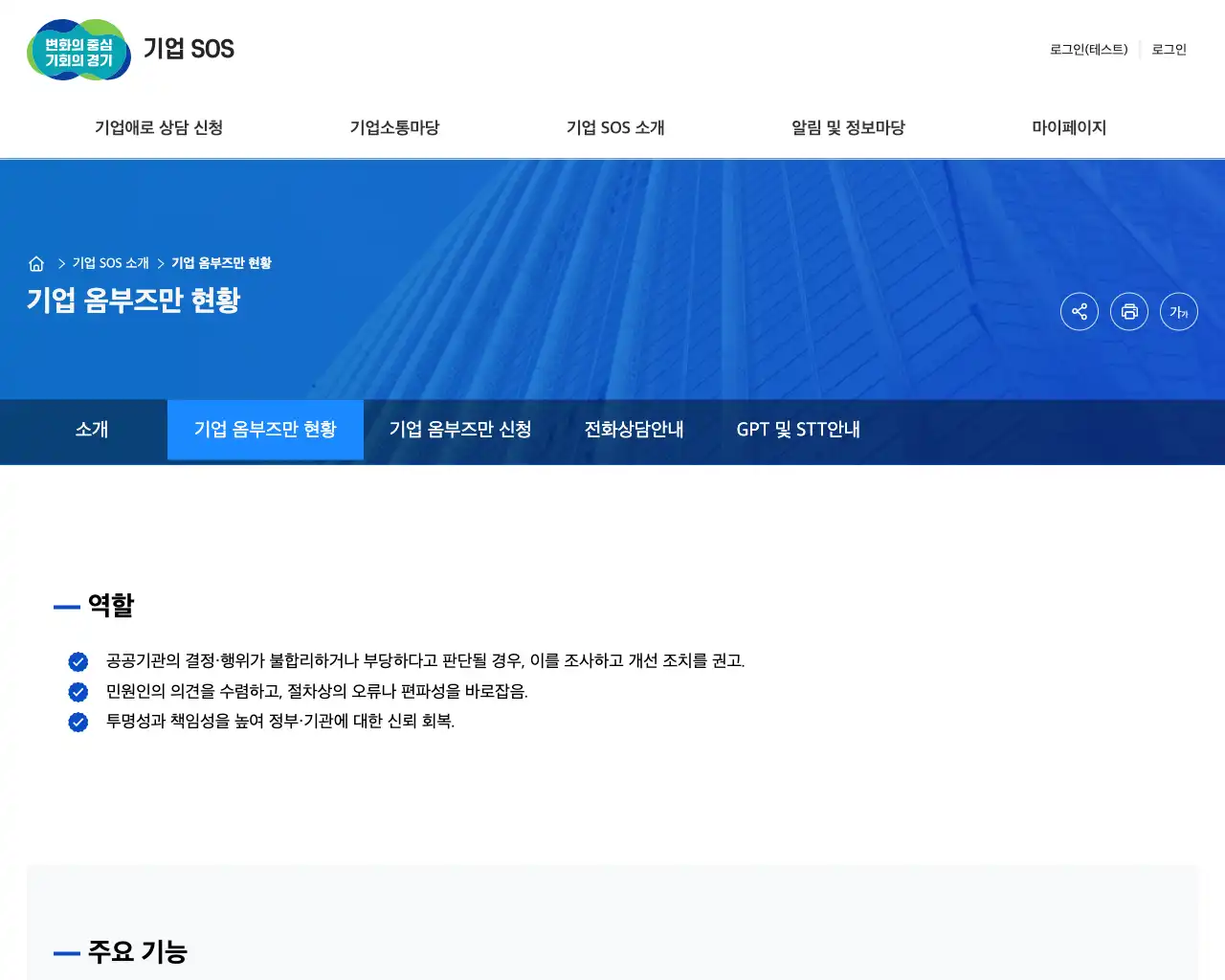This screenshot has width=1225, height=980.
Task: Click the first checkmark bullet under 역할
Action: pyautogui.click(x=77, y=661)
